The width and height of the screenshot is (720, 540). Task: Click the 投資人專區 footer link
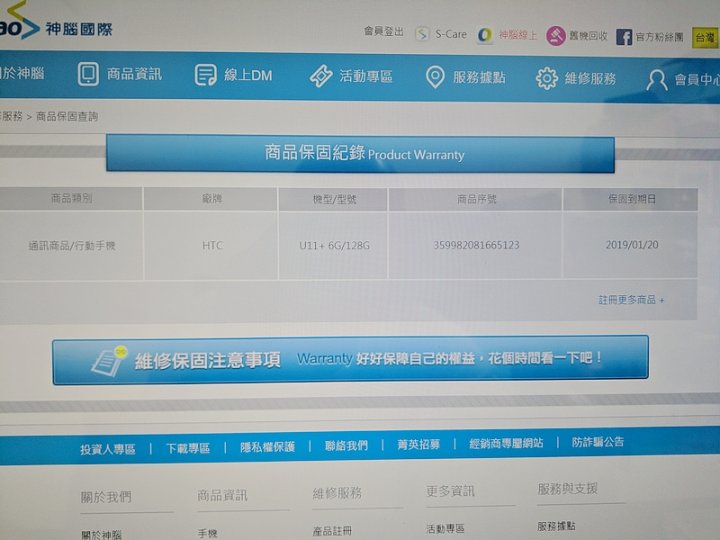[x=107, y=449]
